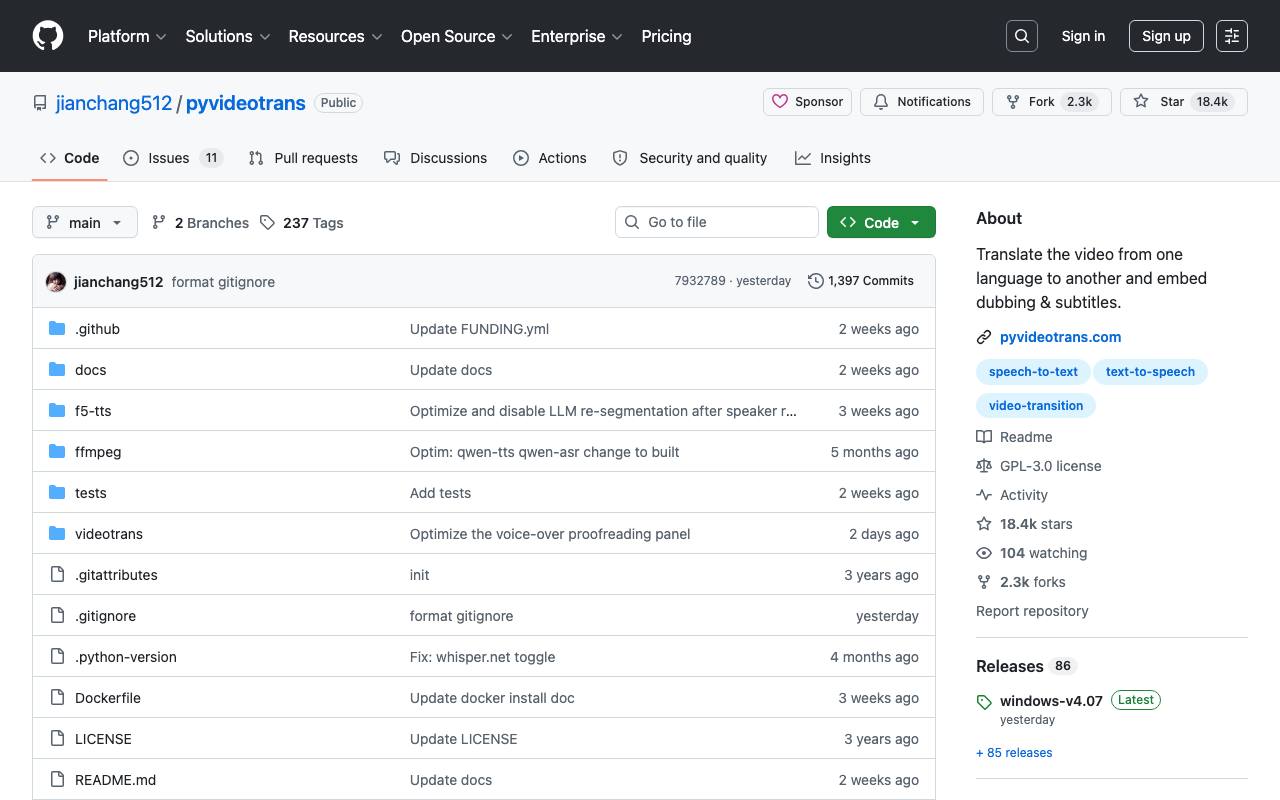This screenshot has width=1280, height=800.
Task: Click the docs folder icon
Action: coord(57,369)
